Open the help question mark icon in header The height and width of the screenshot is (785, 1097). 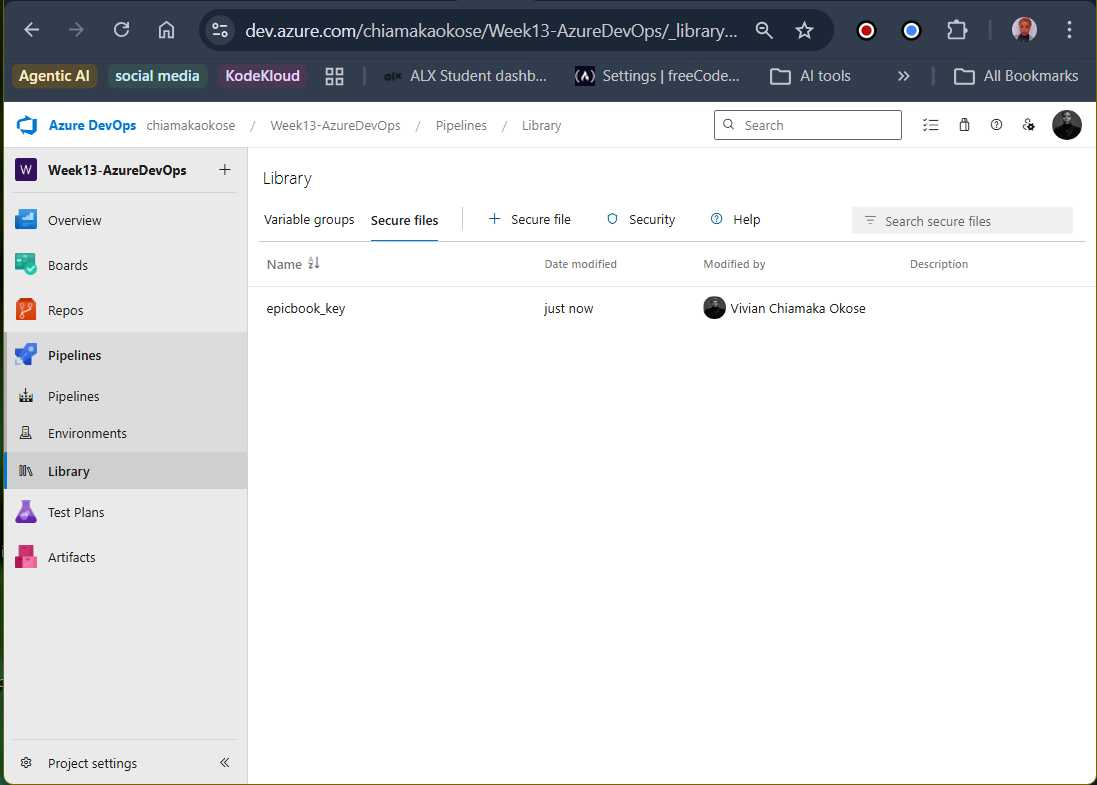pyautogui.click(x=996, y=125)
